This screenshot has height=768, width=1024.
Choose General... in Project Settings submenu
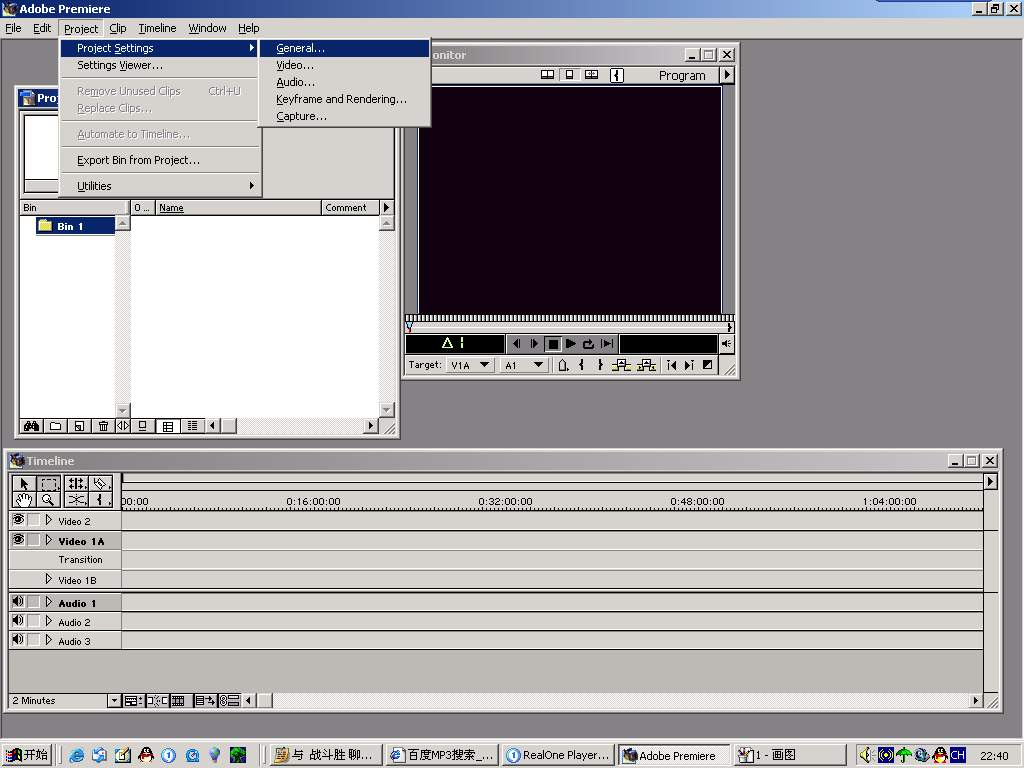coord(344,48)
